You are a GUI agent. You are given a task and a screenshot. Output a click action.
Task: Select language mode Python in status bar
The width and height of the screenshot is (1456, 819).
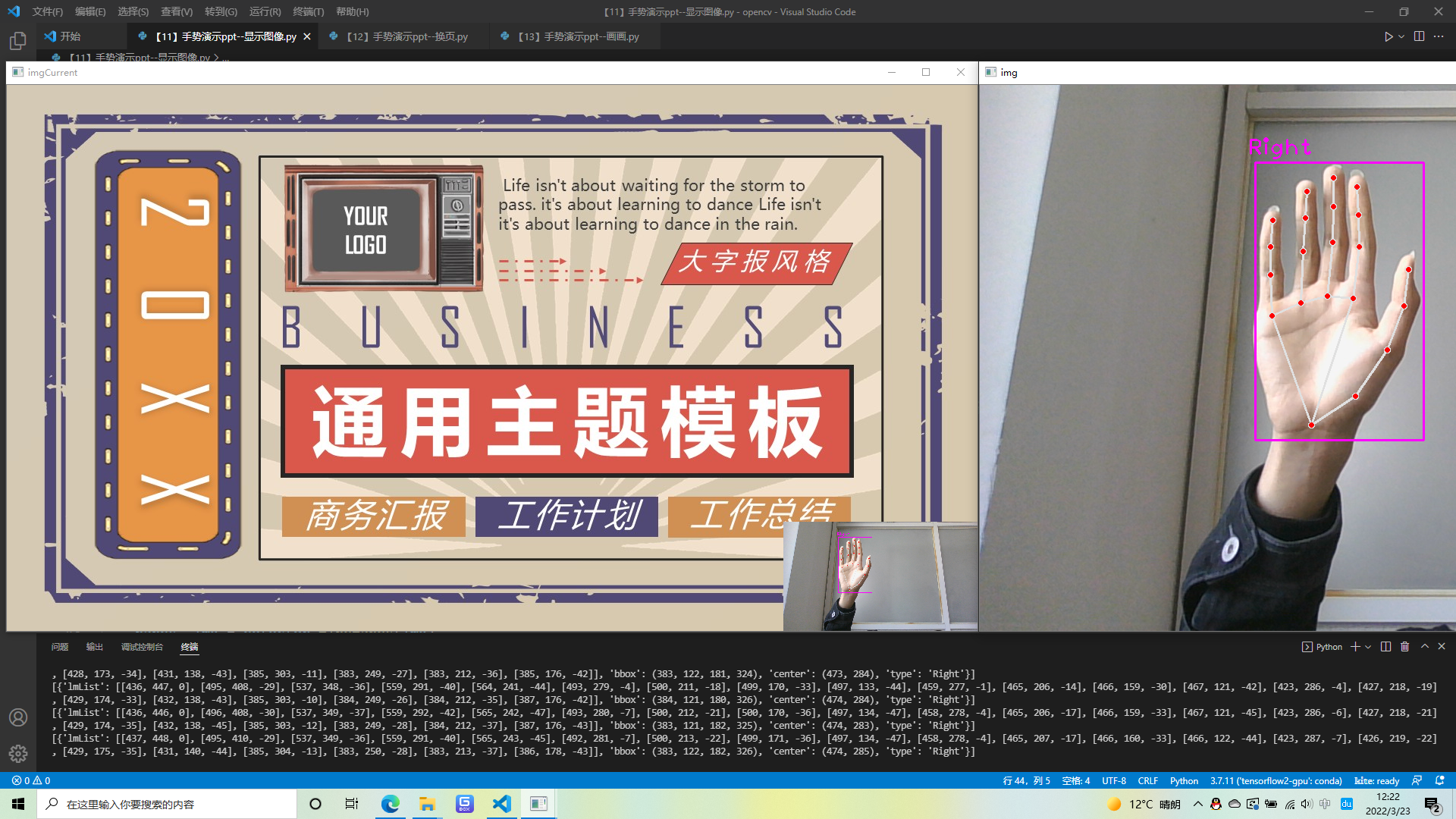tap(1184, 780)
